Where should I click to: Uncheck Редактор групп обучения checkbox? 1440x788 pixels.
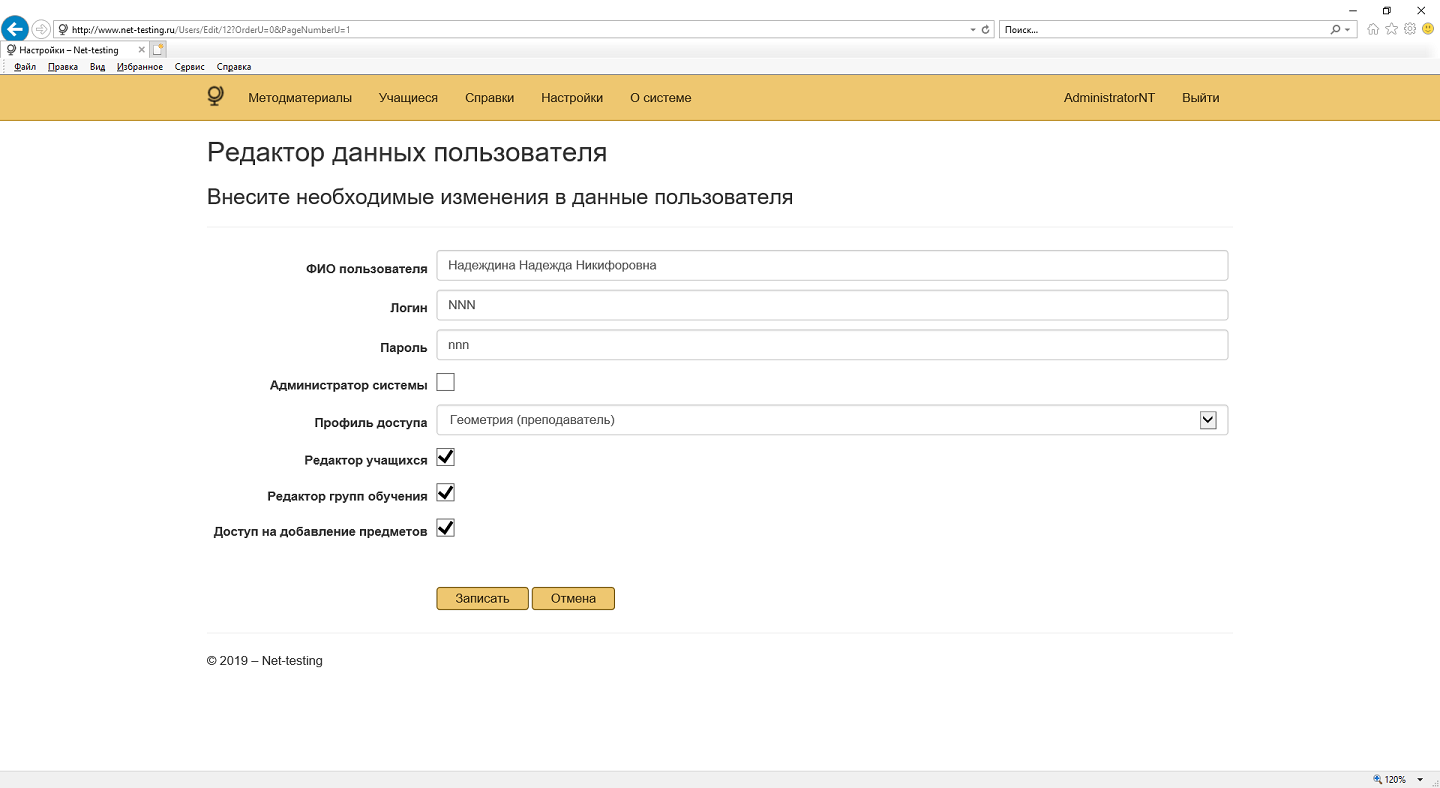point(446,493)
